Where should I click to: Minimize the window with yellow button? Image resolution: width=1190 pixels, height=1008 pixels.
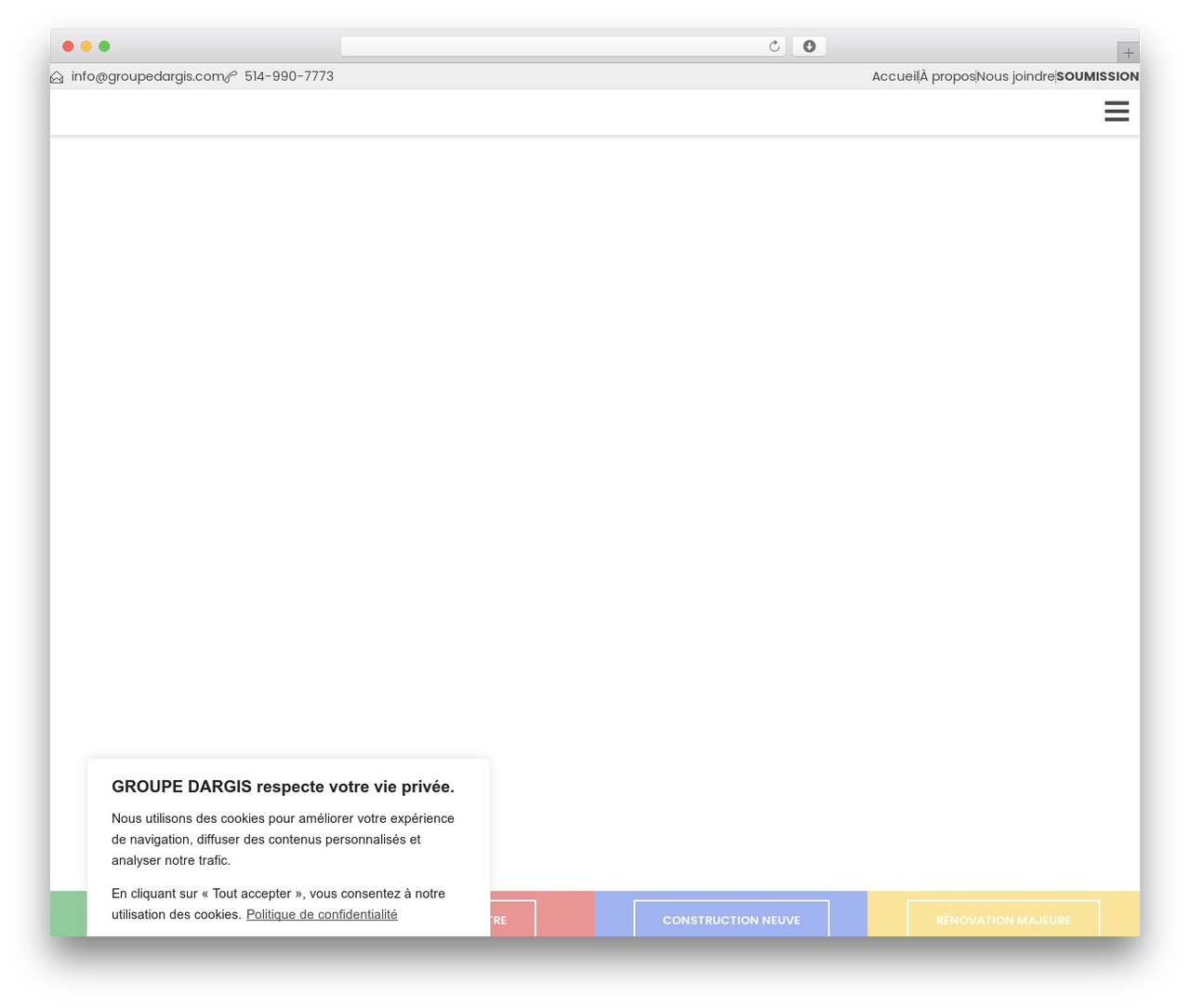(x=86, y=46)
